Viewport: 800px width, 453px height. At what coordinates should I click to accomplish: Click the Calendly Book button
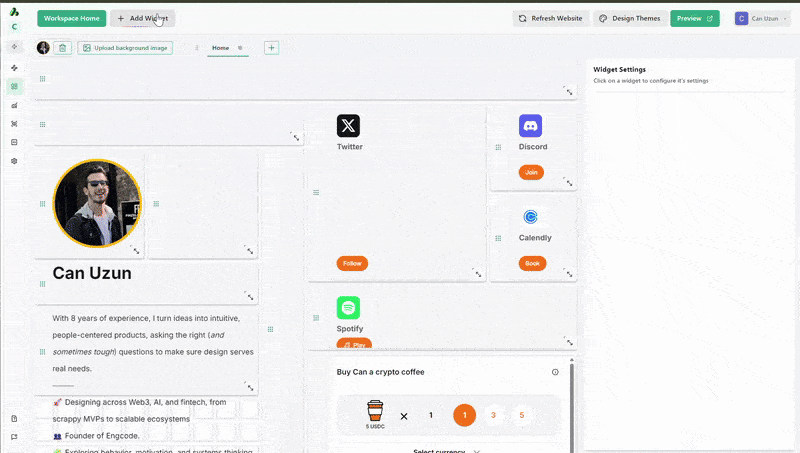(532, 263)
